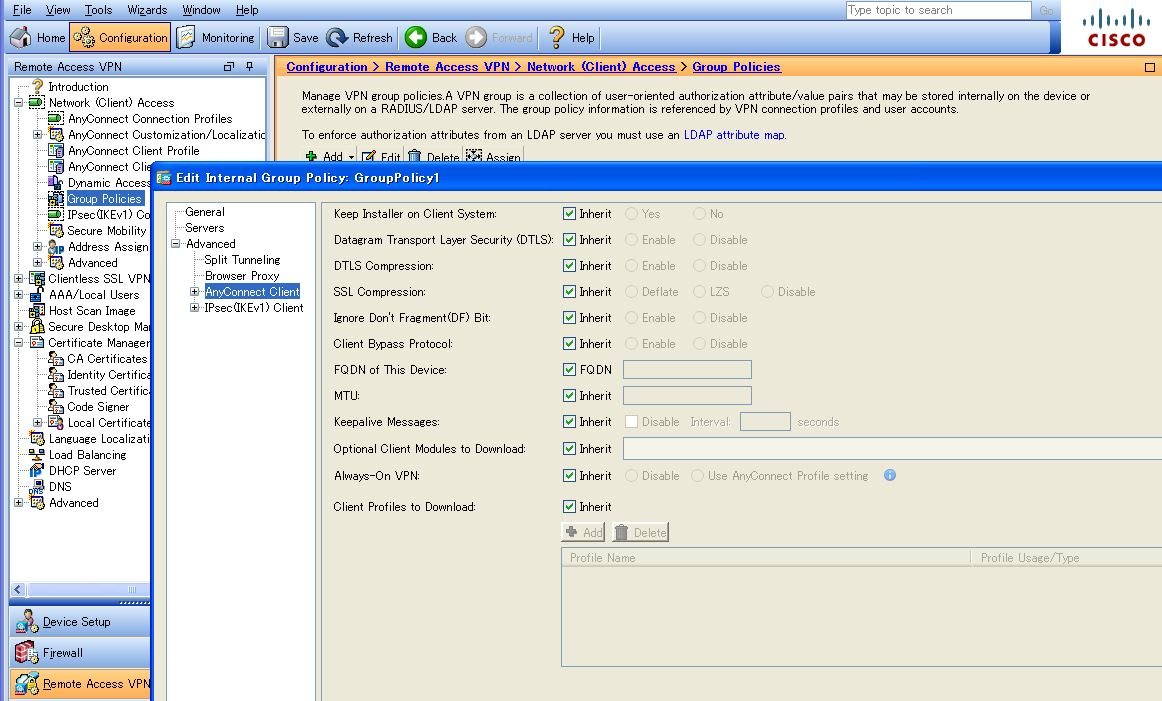The image size is (1162, 701).
Task: Click the Type topic to search field
Action: coord(938,10)
